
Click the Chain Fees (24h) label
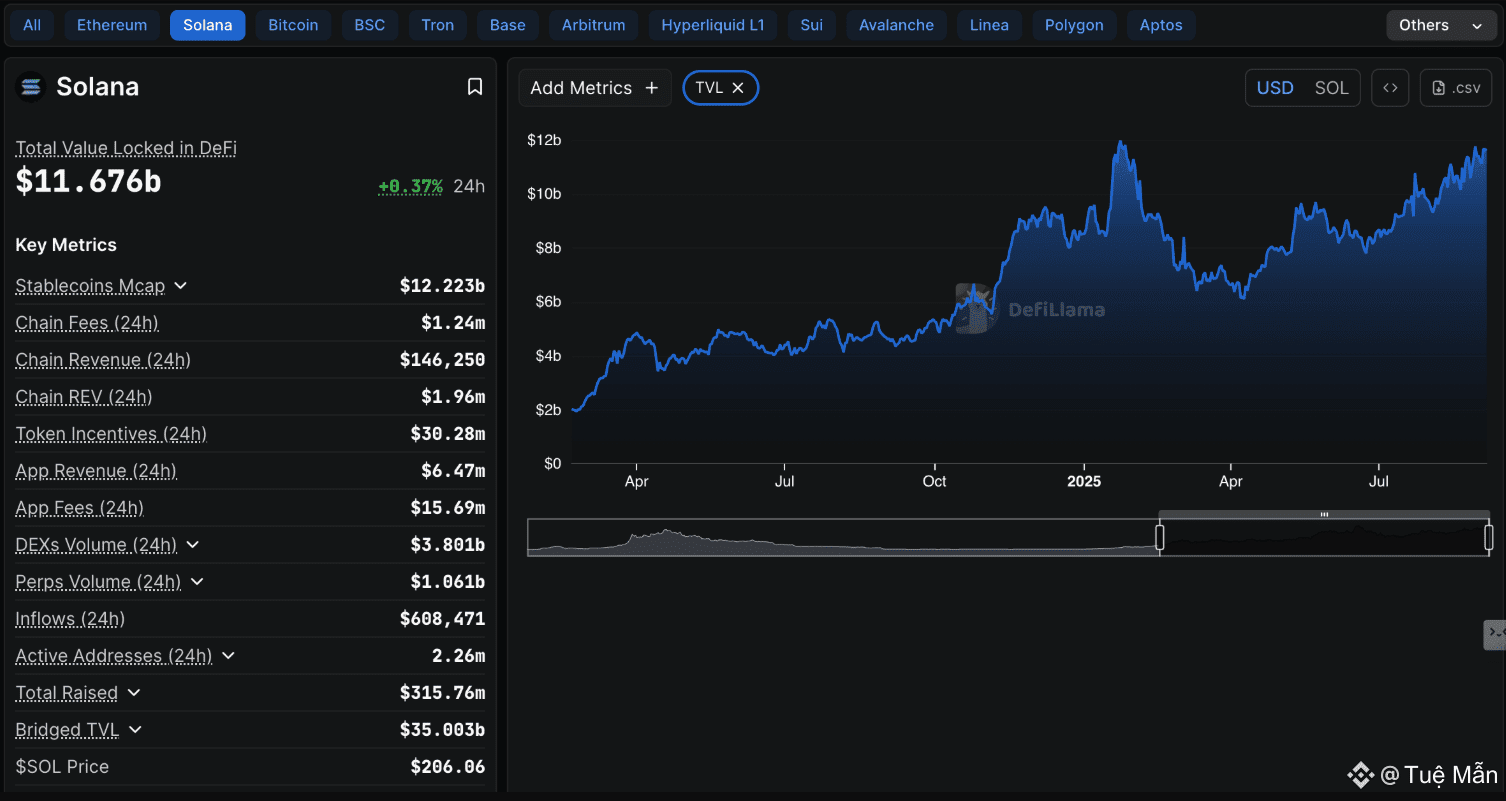(x=87, y=323)
